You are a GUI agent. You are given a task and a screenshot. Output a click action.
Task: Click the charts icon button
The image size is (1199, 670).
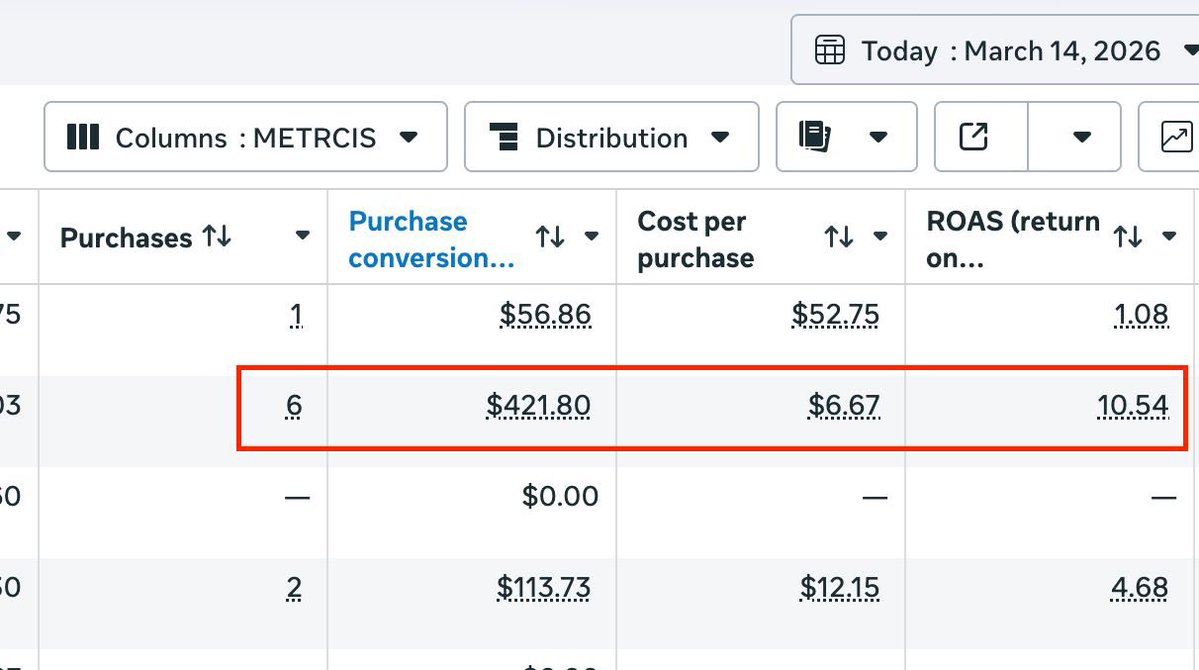click(1176, 137)
